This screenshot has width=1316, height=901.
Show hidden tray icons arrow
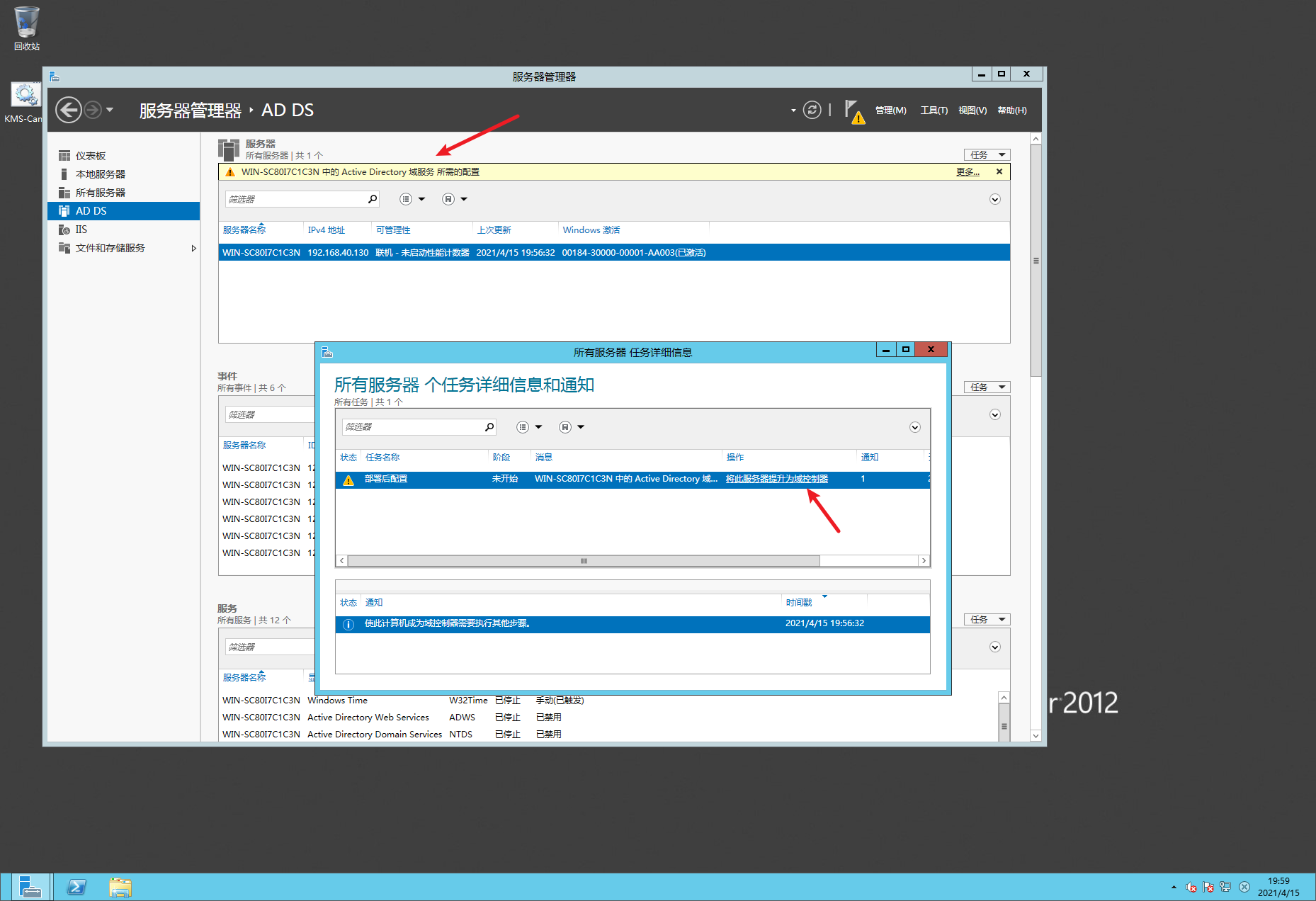[x=1174, y=887]
